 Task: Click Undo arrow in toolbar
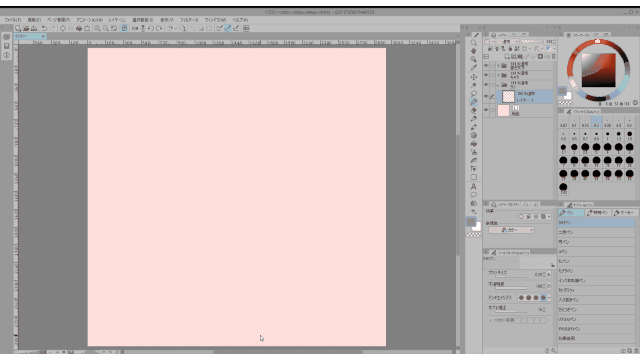point(44,28)
